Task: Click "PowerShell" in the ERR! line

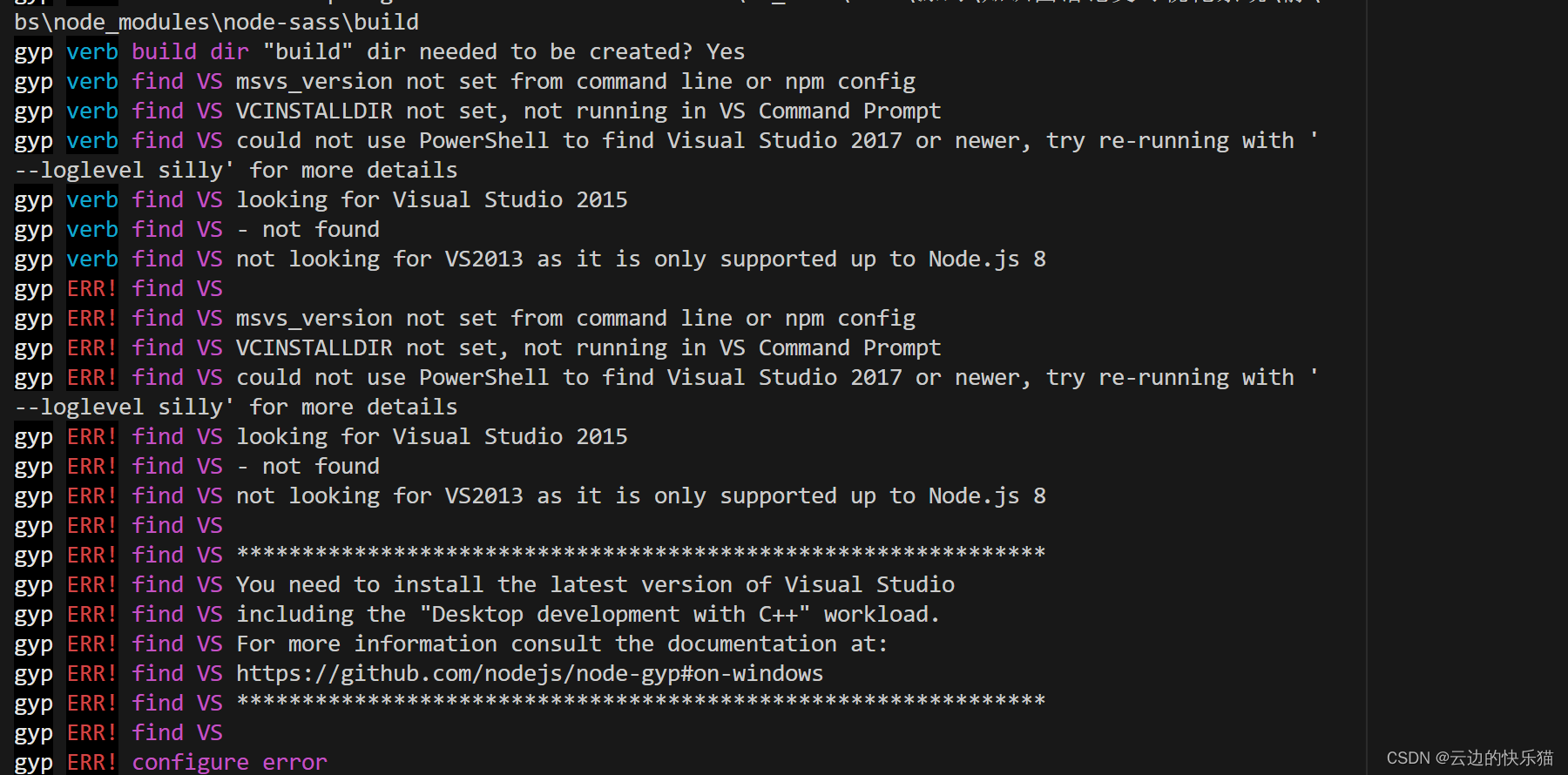Action: coord(484,377)
